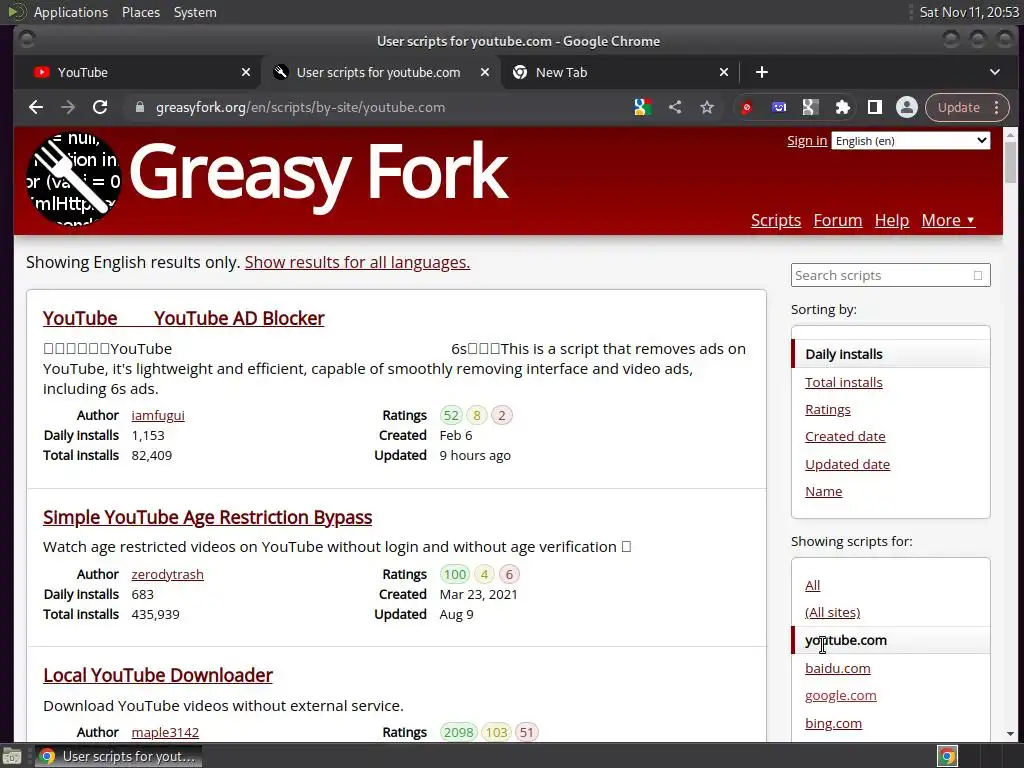The width and height of the screenshot is (1024, 768).
Task: Open the purple mask extension icon
Action: tap(778, 107)
